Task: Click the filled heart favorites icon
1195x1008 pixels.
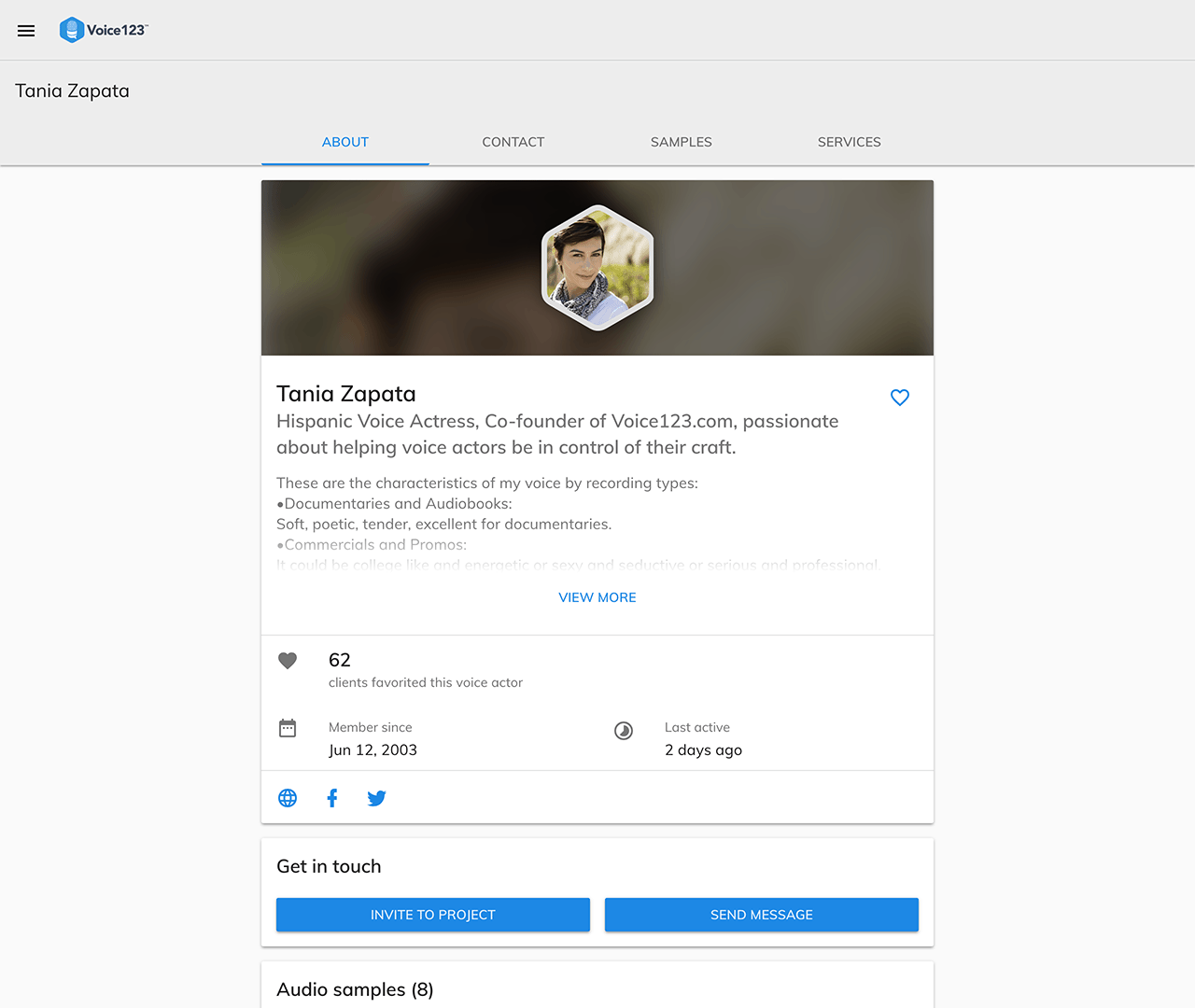Action: 288,661
